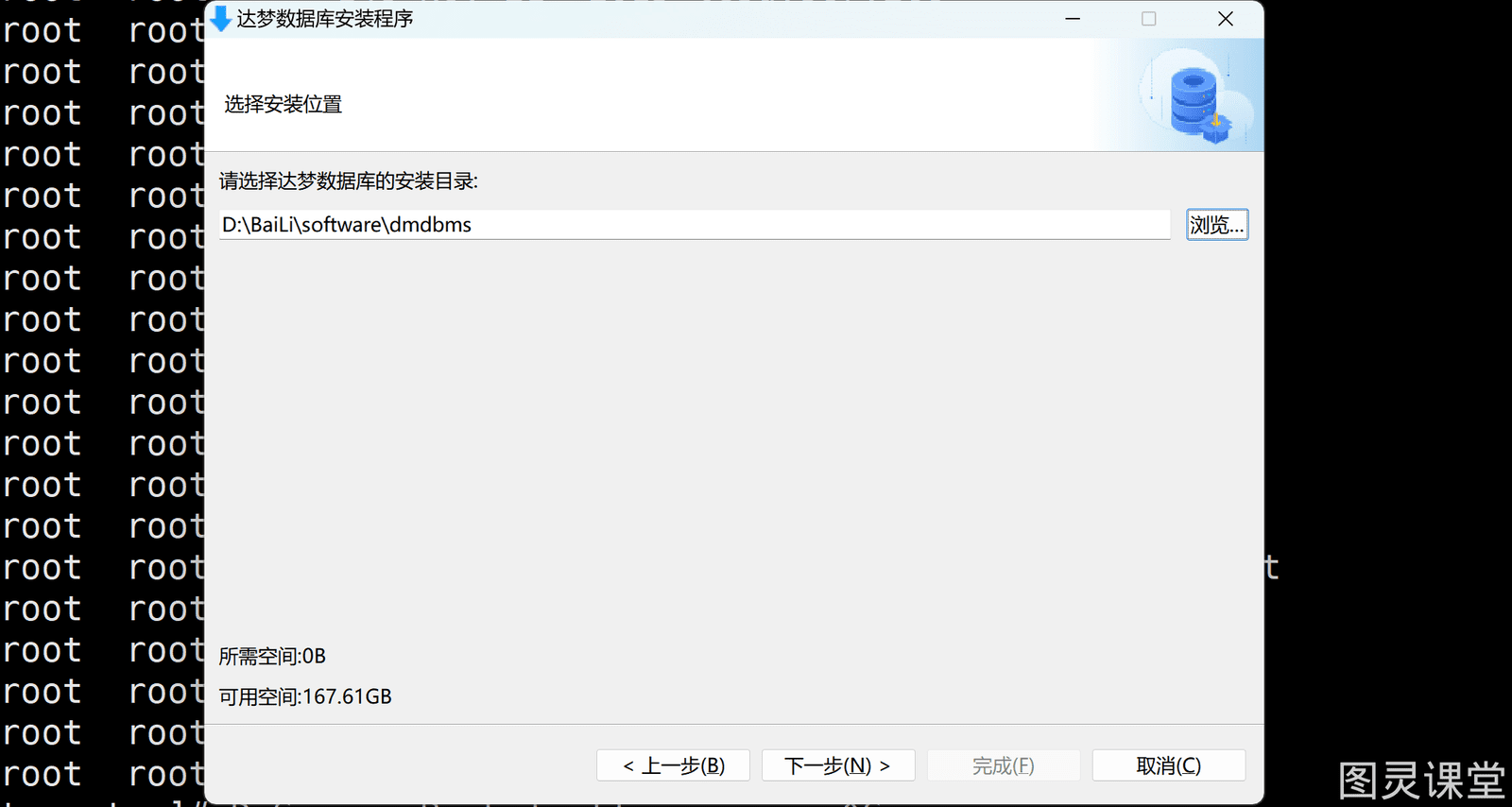This screenshot has width=1512, height=807.
Task: Click the Browse (浏览...) button
Action: click(x=1217, y=225)
